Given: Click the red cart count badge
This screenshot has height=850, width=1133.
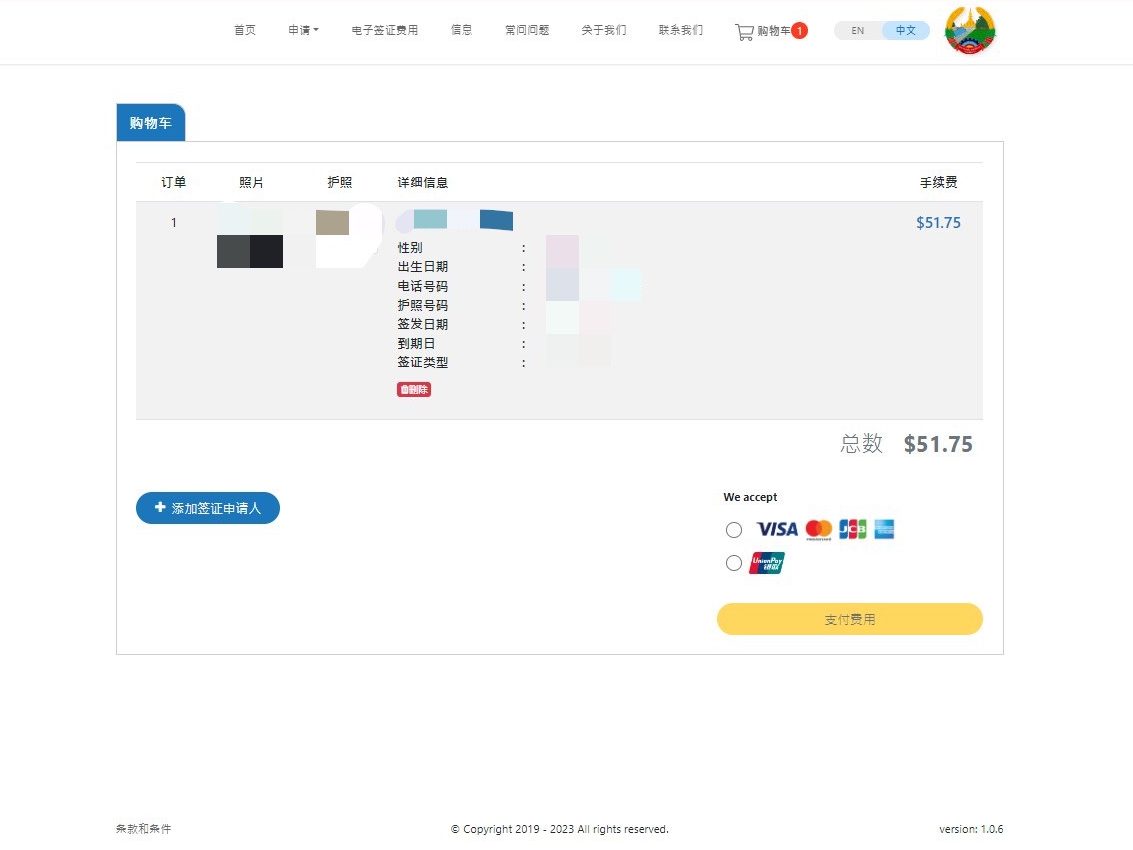Looking at the screenshot, I should click(x=799, y=30).
